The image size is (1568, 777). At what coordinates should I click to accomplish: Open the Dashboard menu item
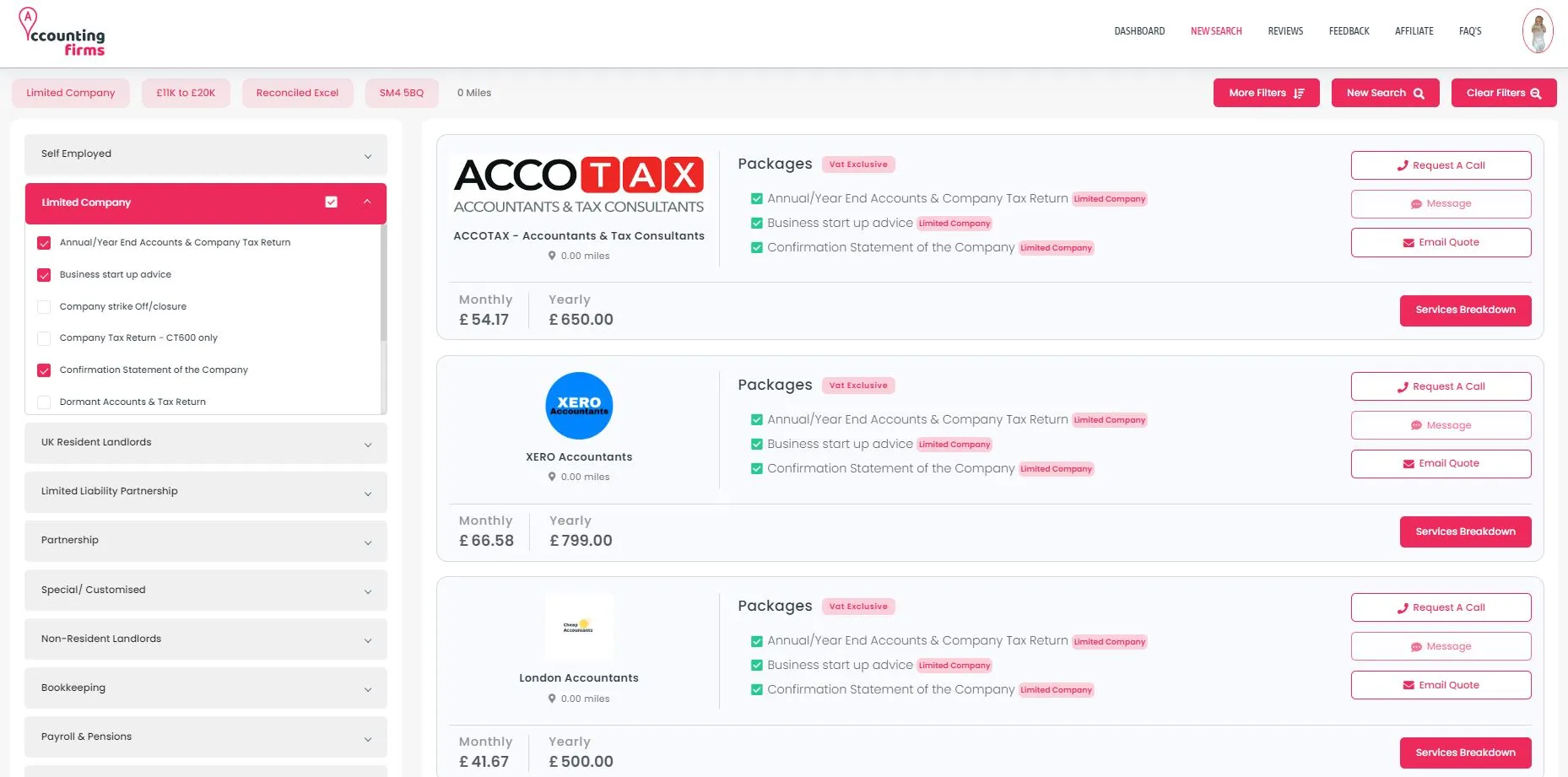point(1139,31)
